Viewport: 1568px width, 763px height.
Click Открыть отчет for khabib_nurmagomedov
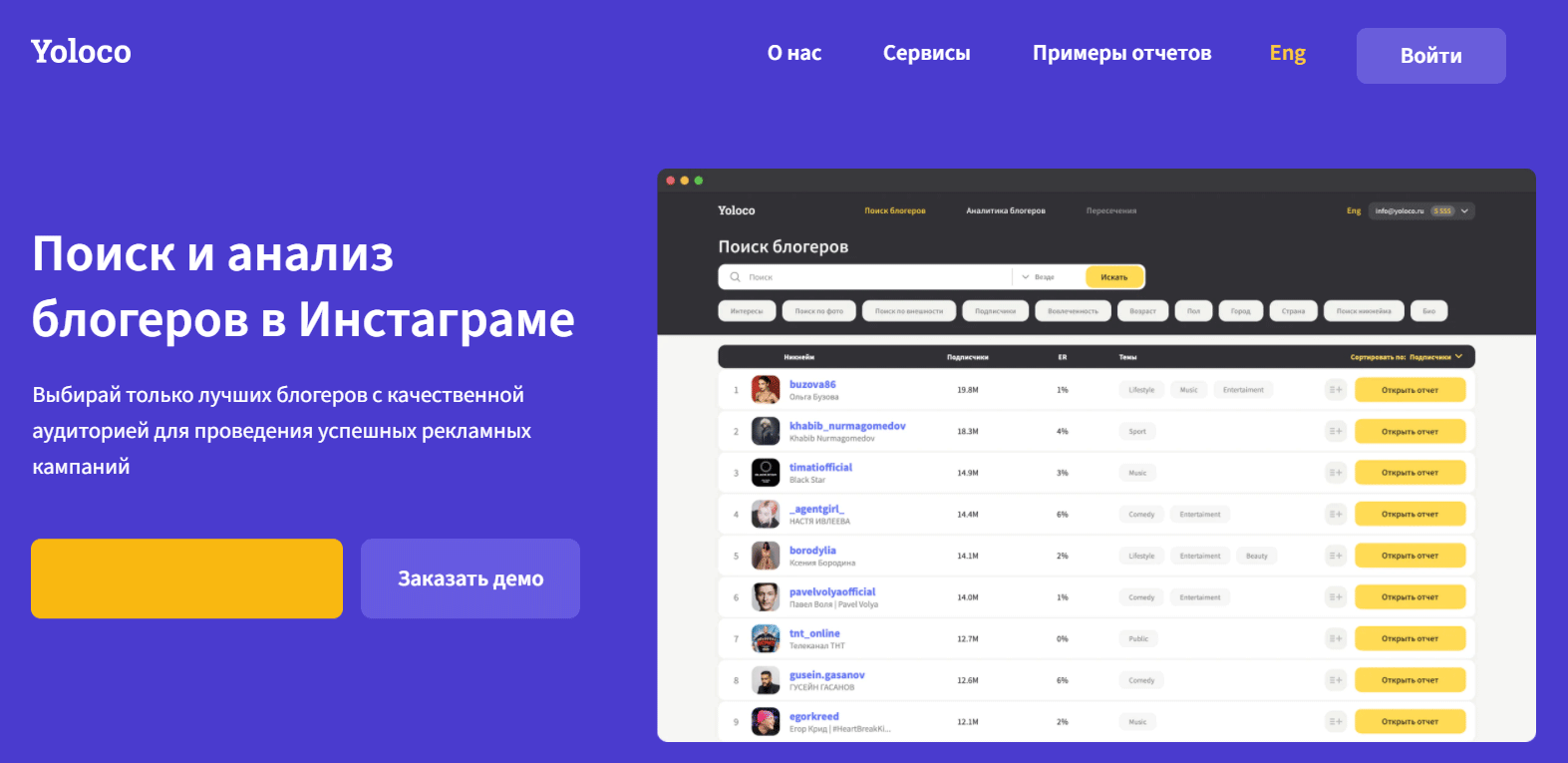tap(1410, 431)
